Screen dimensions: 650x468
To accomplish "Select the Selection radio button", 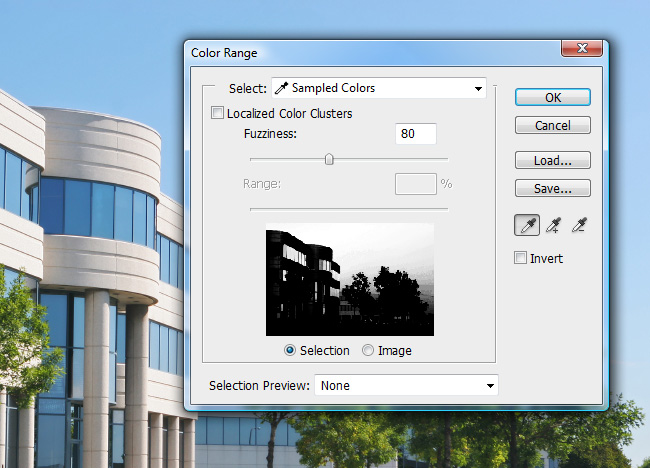I will pyautogui.click(x=290, y=350).
